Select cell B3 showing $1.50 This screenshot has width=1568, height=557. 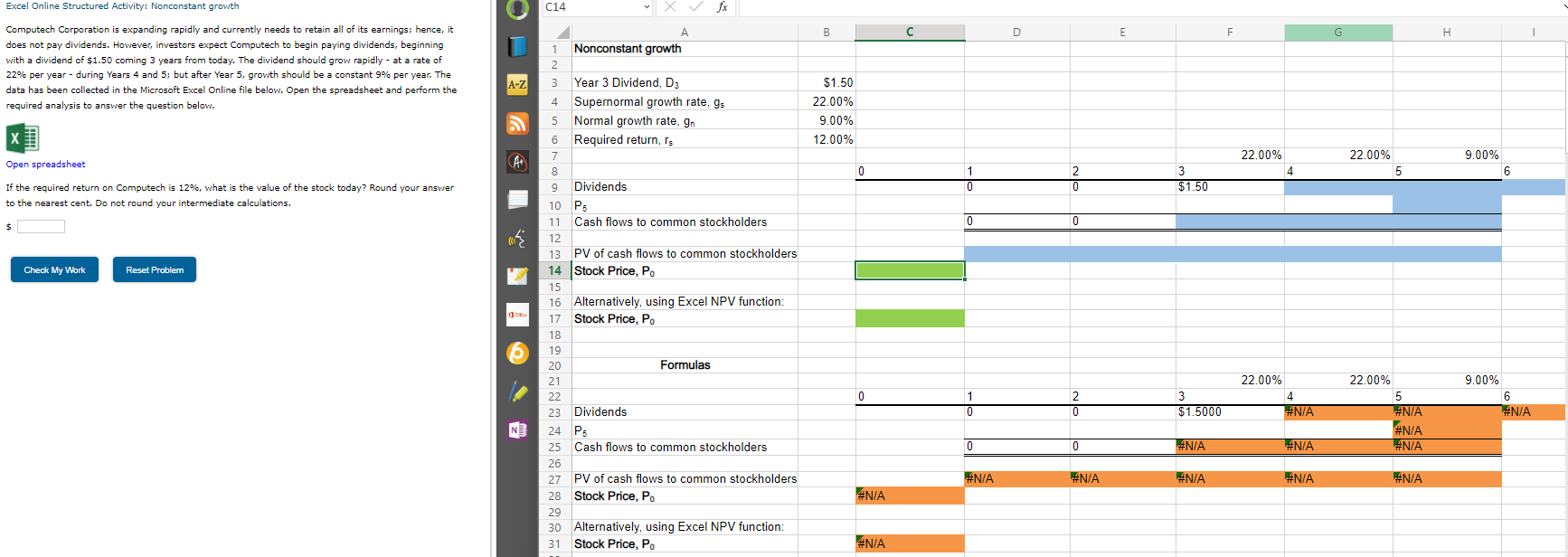(x=827, y=82)
